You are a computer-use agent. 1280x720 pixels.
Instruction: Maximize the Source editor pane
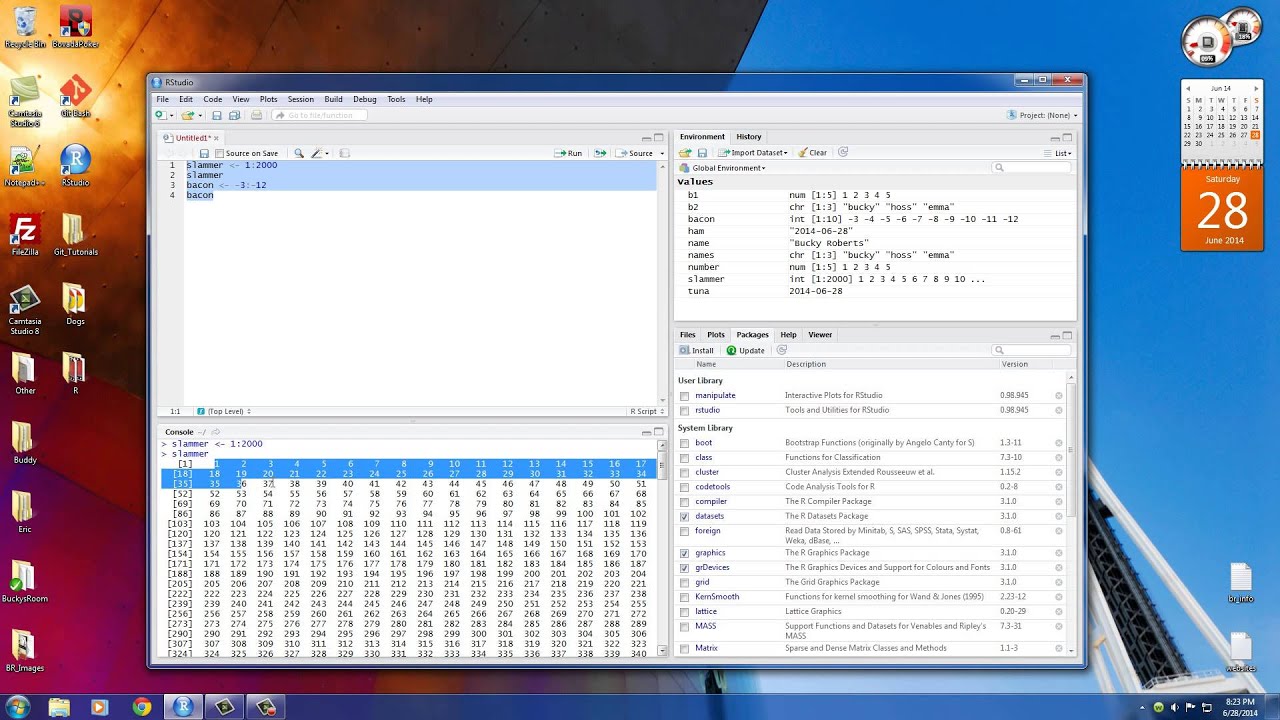(x=660, y=138)
